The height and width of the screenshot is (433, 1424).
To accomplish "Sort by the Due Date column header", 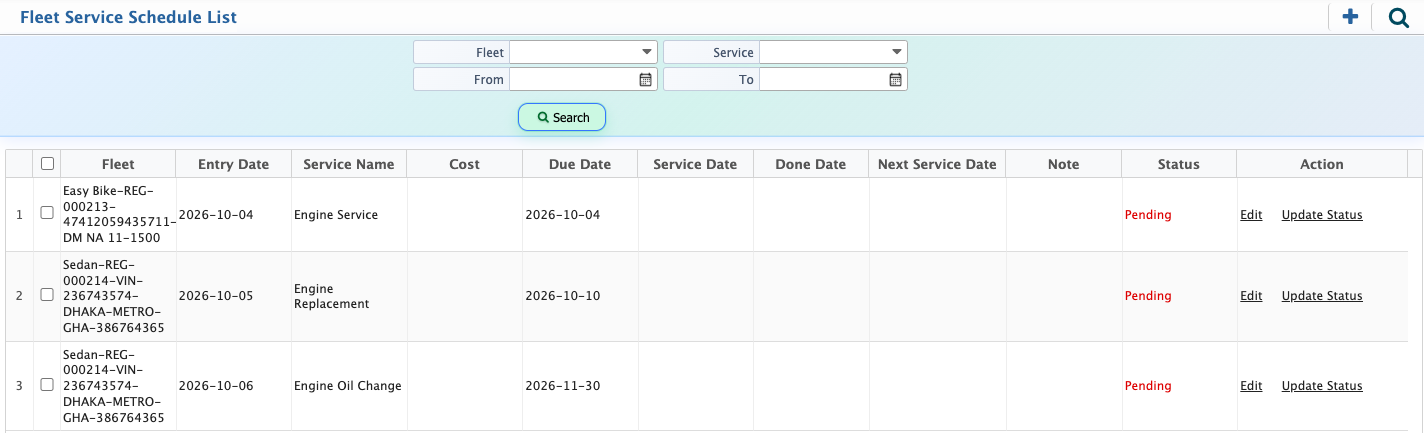I will [x=580, y=164].
